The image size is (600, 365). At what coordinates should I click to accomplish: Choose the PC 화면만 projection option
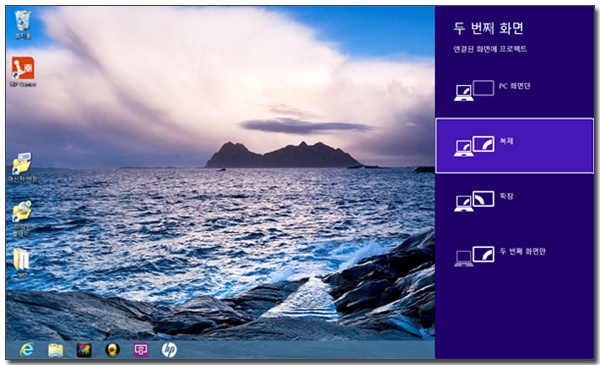point(514,90)
